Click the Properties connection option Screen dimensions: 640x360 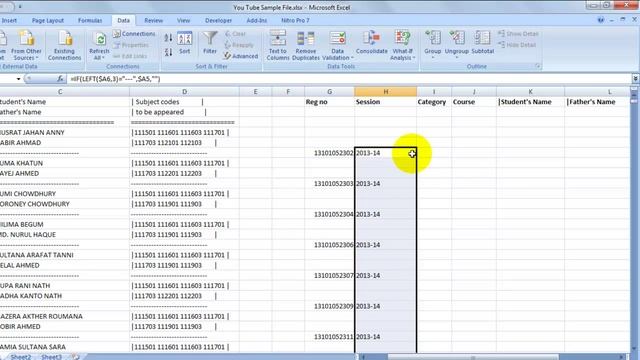pos(131,45)
